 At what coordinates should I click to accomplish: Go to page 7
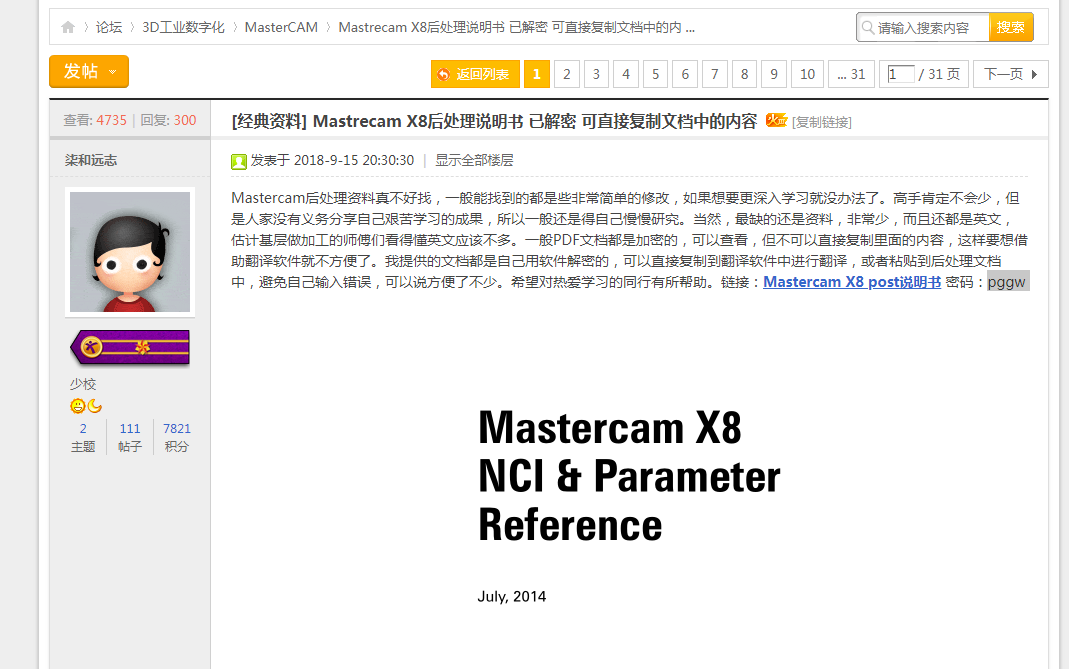coord(714,74)
